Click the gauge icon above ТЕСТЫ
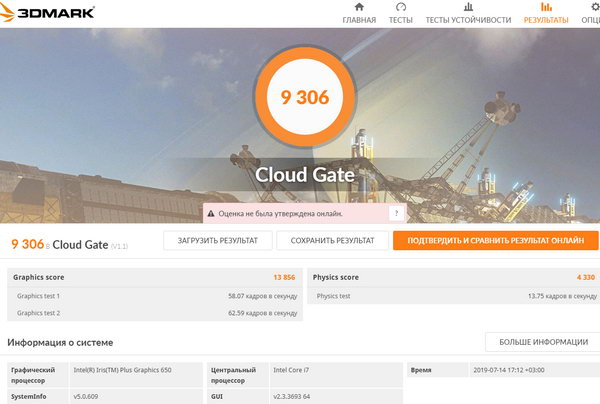This screenshot has width=600, height=404. tap(401, 7)
